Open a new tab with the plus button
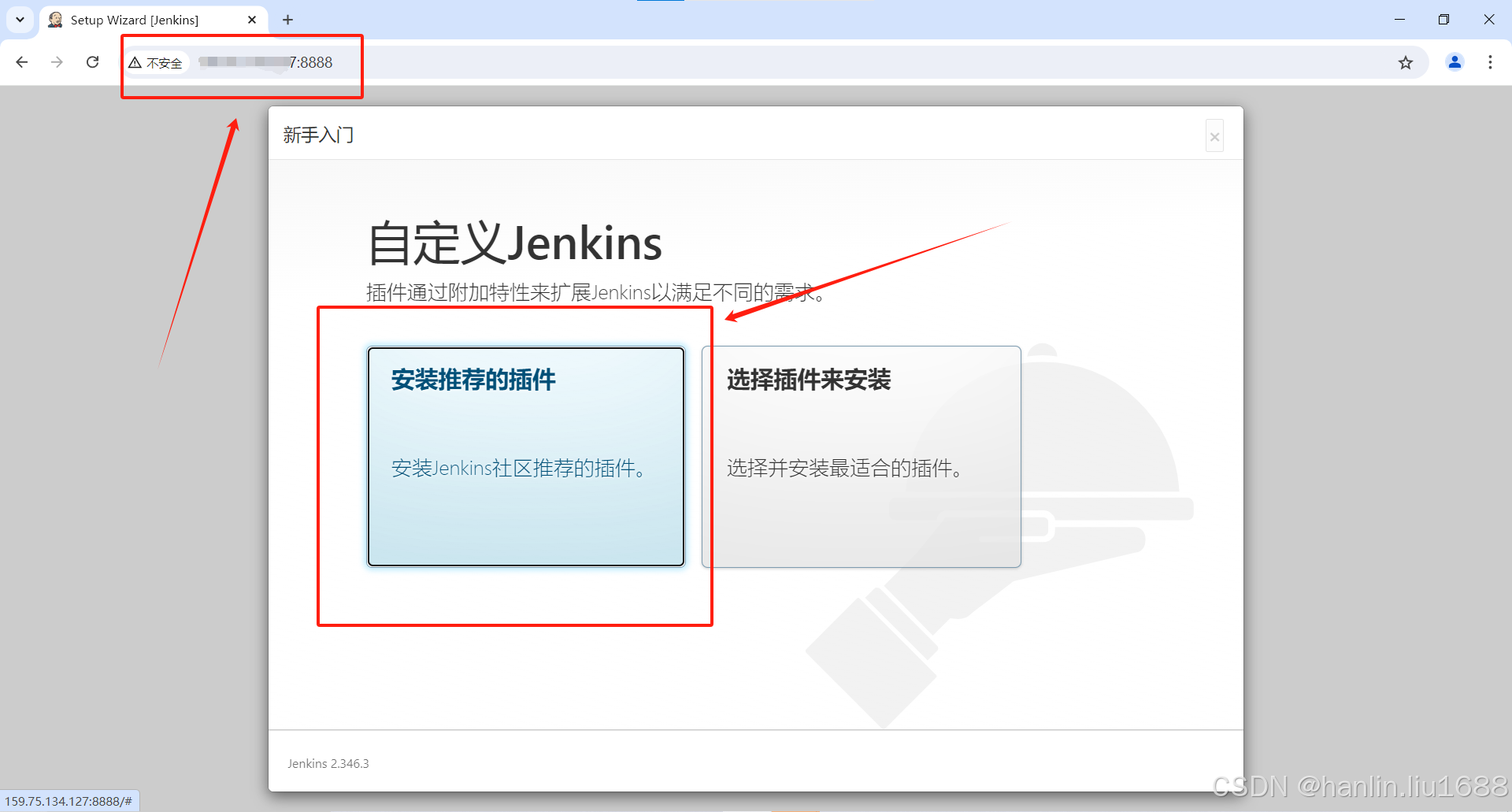Screen dimensions: 1512x812 point(287,20)
